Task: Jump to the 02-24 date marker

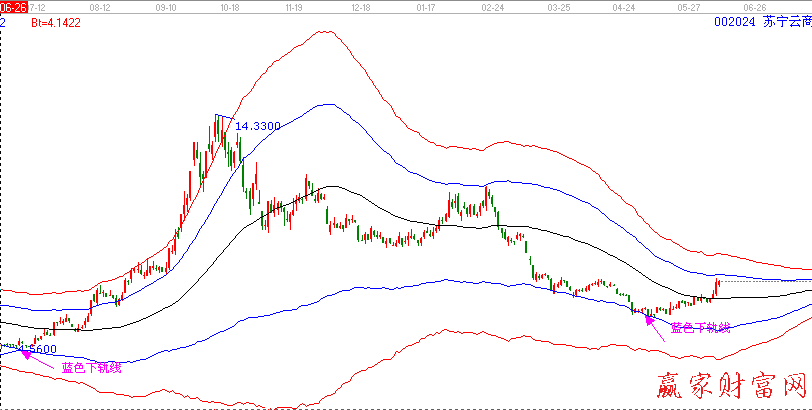Action: 492,6
